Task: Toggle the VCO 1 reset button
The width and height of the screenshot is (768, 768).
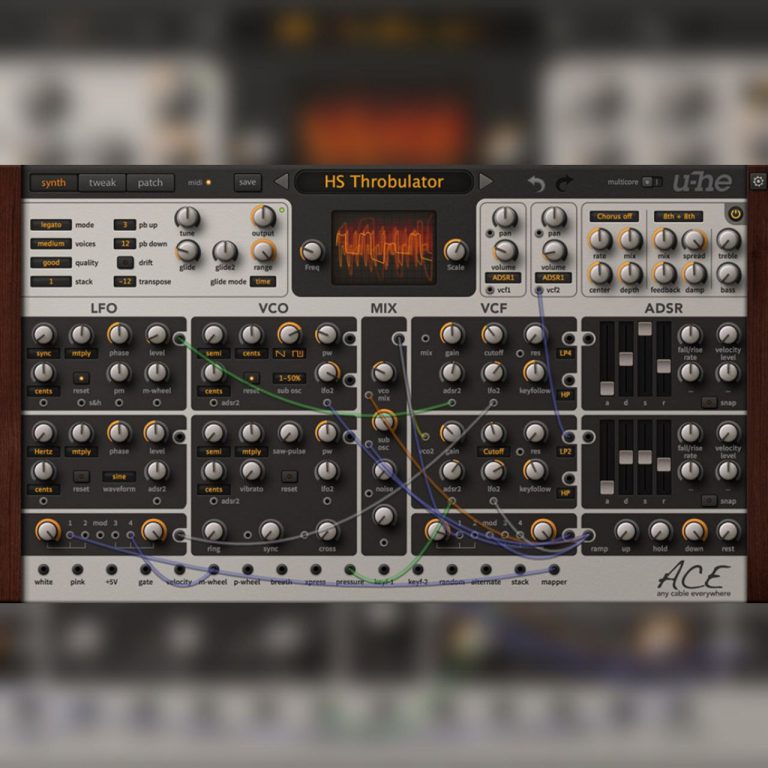Action: coord(251,378)
